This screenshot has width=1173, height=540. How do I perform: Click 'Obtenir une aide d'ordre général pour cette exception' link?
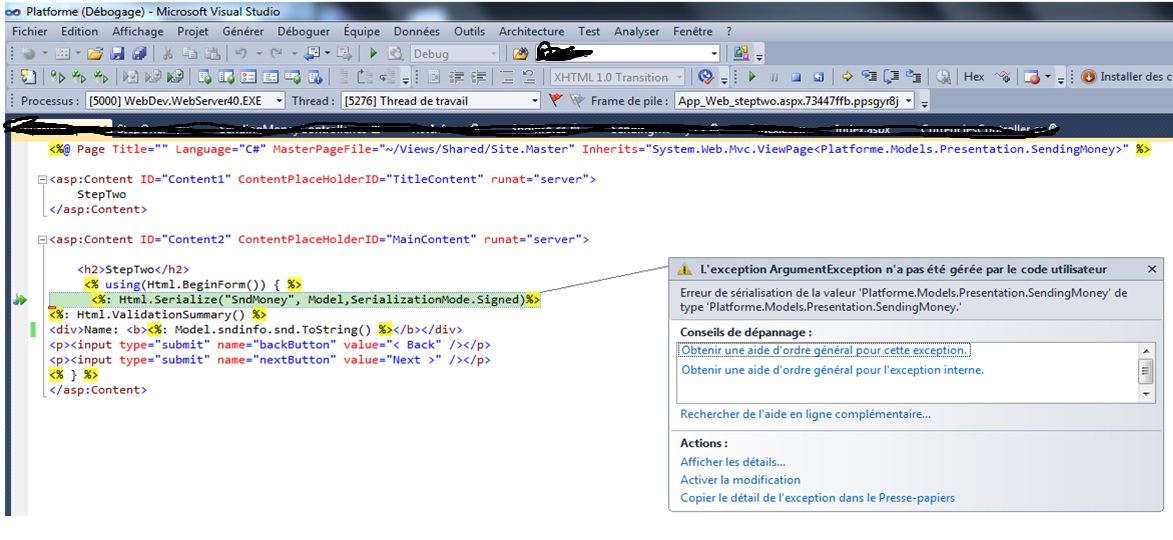(x=824, y=350)
